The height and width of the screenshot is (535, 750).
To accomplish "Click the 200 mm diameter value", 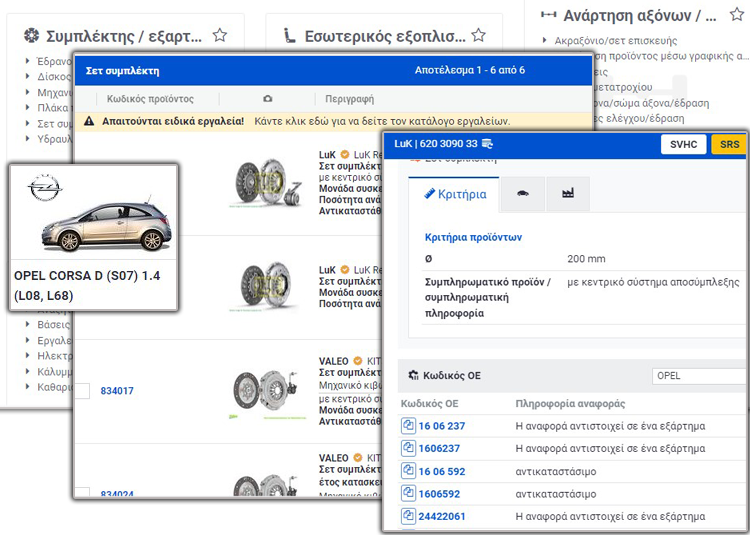I will [586, 259].
